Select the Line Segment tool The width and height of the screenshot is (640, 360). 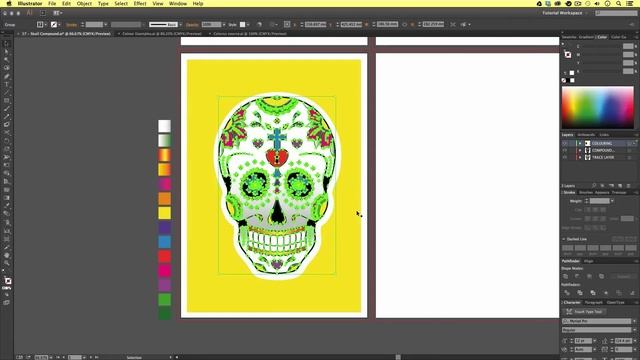[x=7, y=93]
